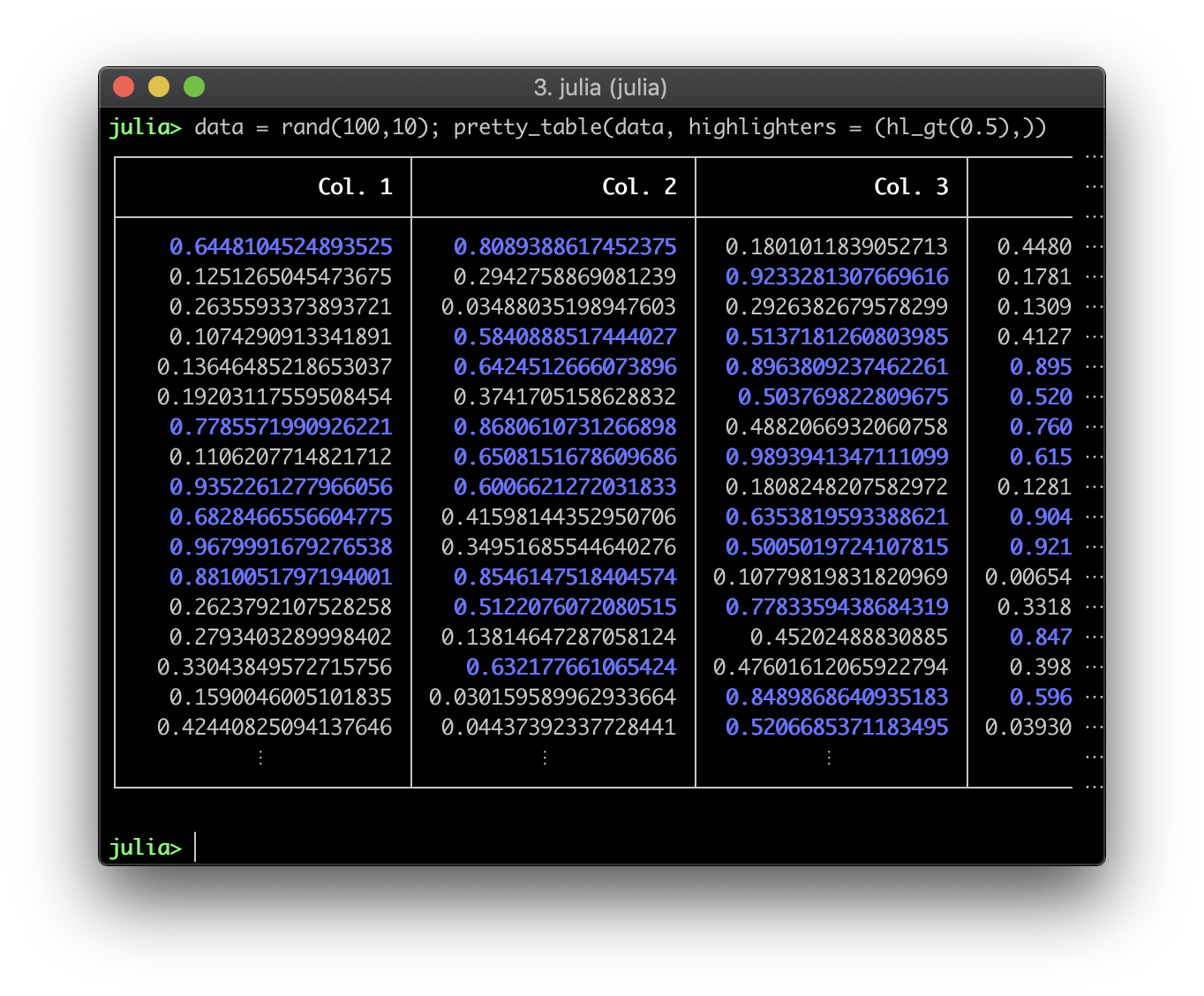Click highlighted value 0.9893941347111099

[837, 457]
